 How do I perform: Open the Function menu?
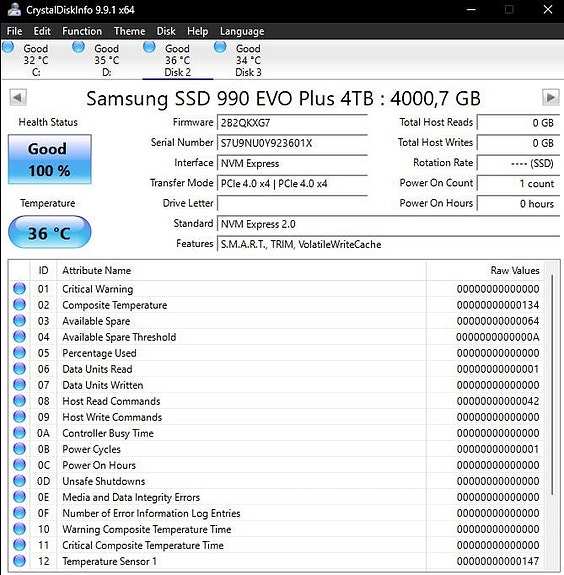pos(82,31)
